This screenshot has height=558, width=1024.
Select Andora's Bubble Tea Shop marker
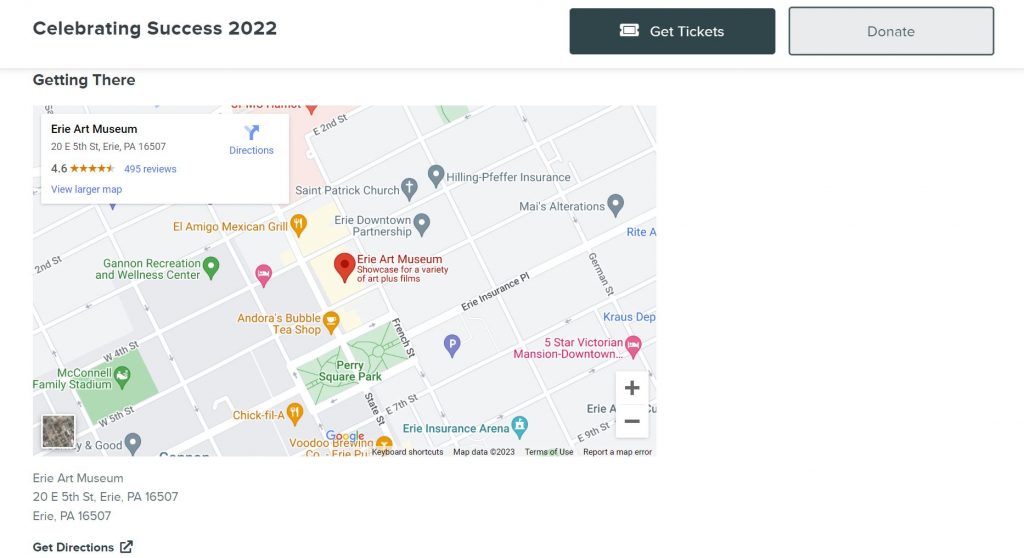(331, 320)
